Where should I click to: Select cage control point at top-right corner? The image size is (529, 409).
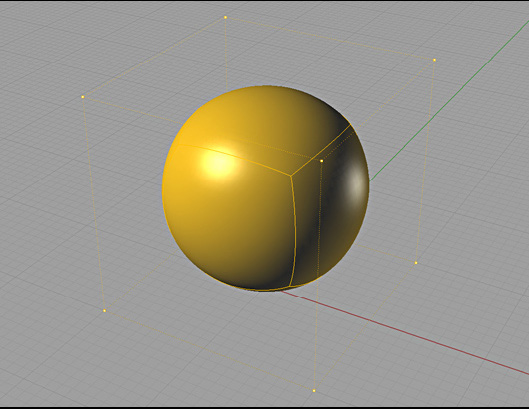pyautogui.click(x=434, y=60)
